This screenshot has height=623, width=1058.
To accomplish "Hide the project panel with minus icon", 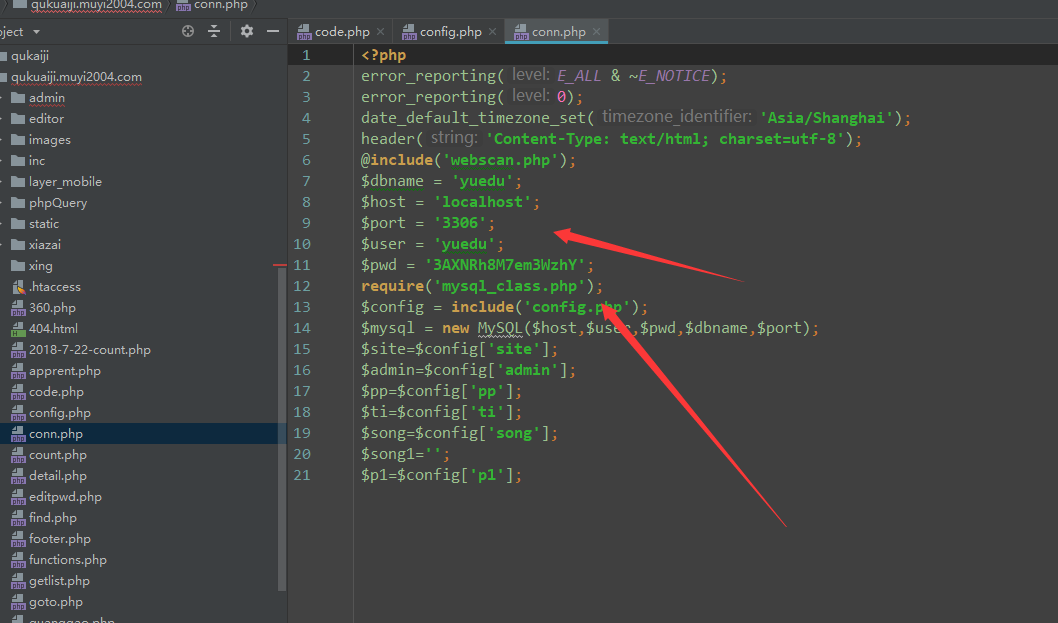I will click(273, 31).
